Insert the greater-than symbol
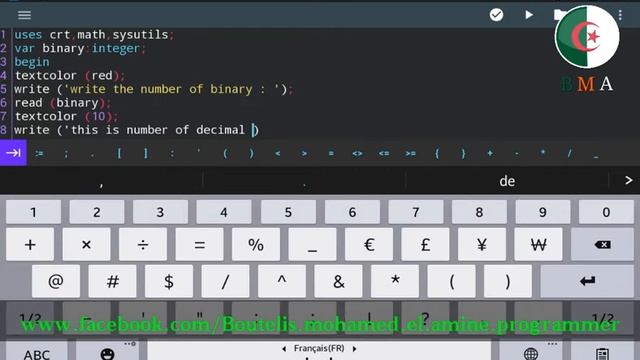 coord(304,153)
